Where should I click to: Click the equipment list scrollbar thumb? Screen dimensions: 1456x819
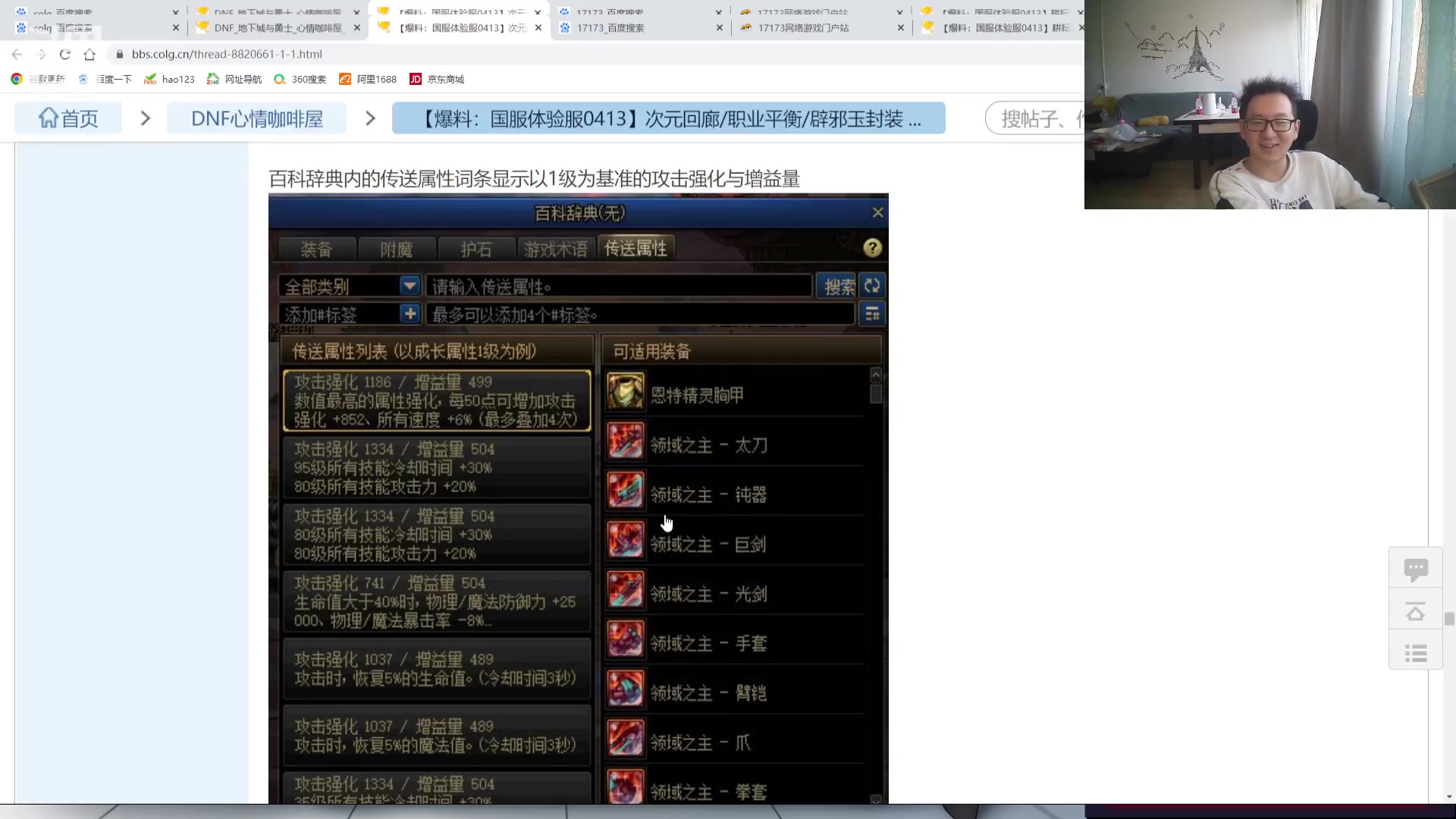point(876,394)
